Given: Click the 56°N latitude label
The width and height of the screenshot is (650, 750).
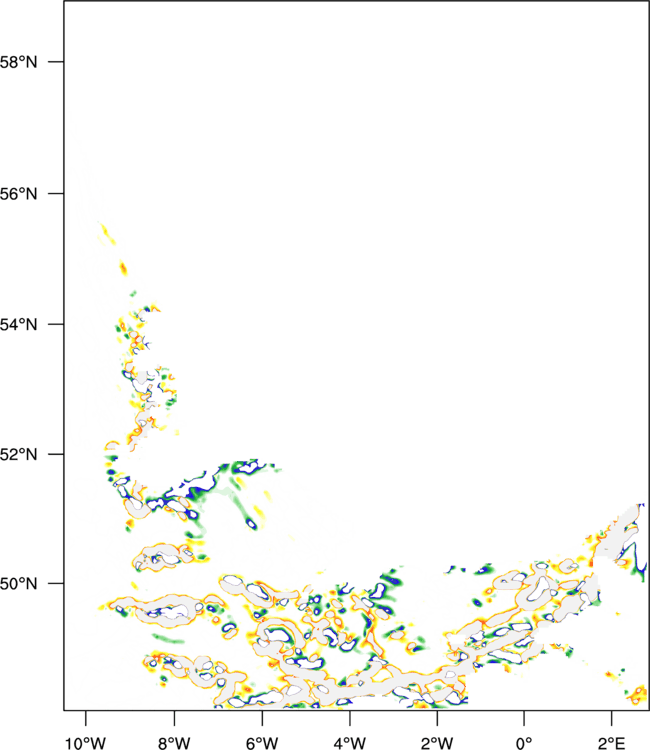Looking at the screenshot, I should (18, 194).
